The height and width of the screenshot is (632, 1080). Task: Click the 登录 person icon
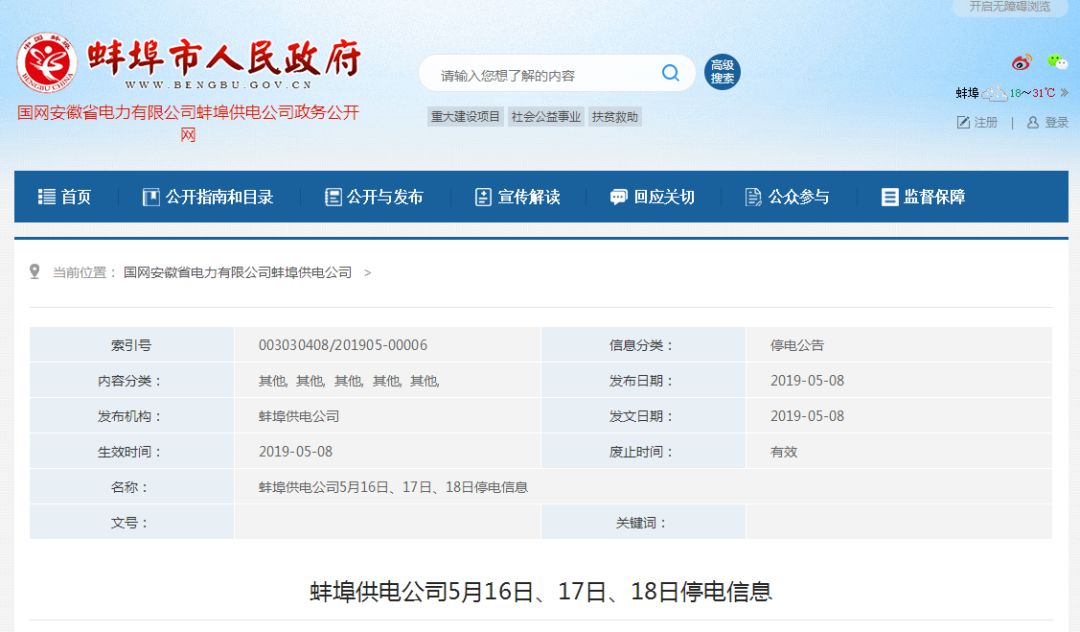(x=1033, y=122)
